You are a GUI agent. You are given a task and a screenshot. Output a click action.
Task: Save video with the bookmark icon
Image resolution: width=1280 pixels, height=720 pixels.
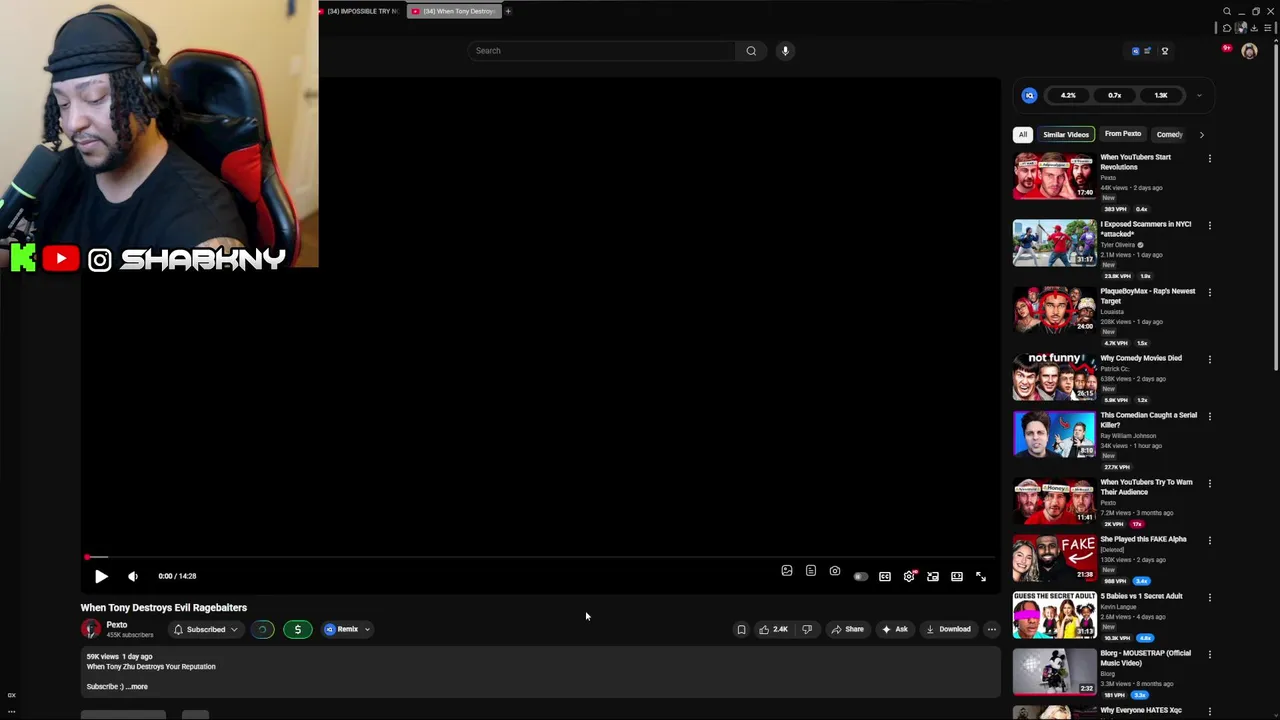click(x=741, y=629)
